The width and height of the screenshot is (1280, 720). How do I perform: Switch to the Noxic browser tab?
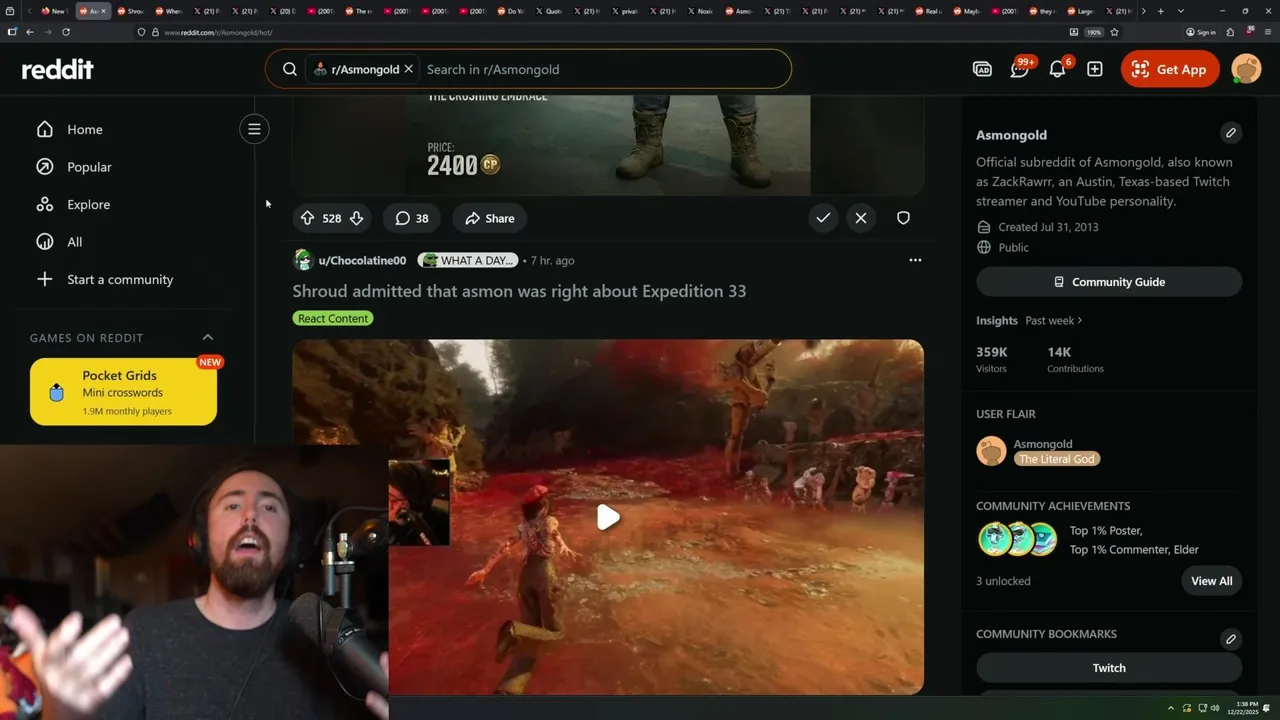pyautogui.click(x=701, y=11)
